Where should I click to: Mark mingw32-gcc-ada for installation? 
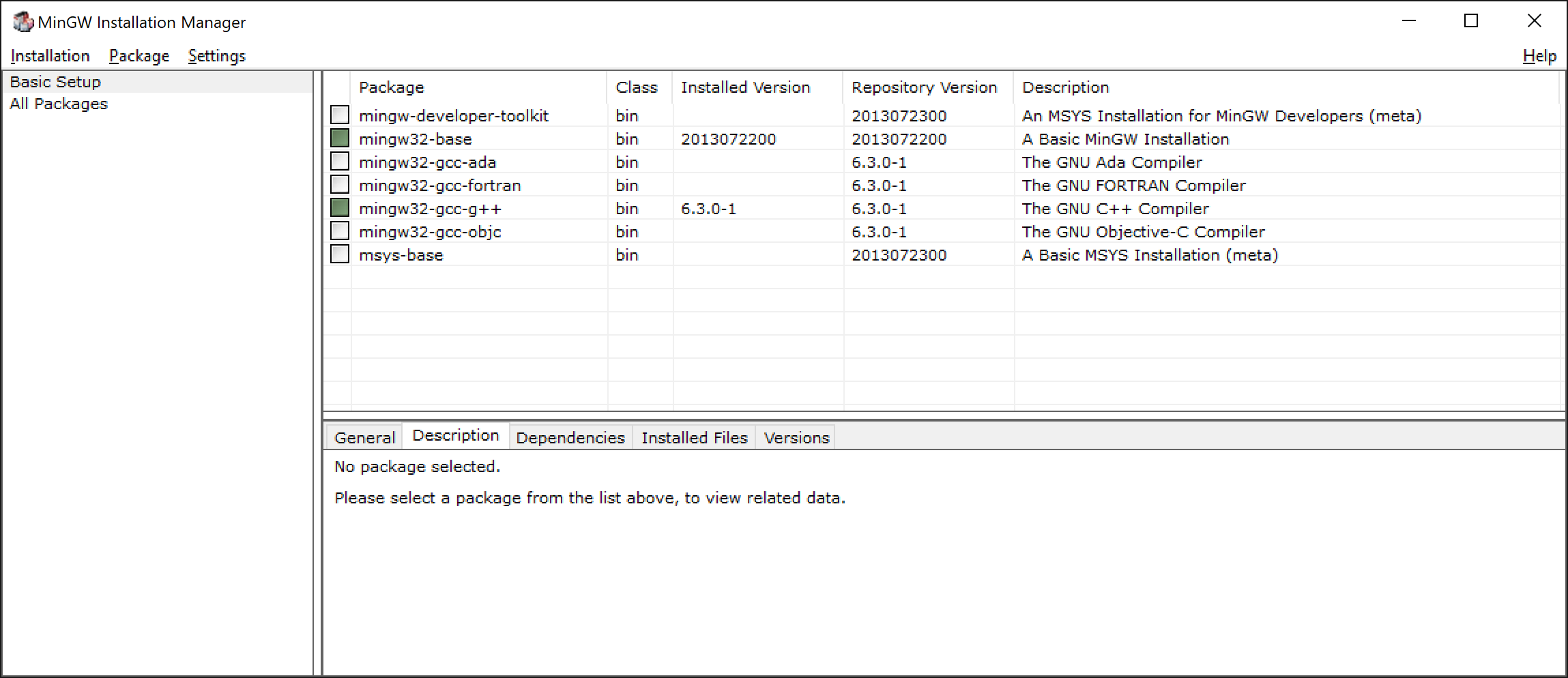(340, 161)
